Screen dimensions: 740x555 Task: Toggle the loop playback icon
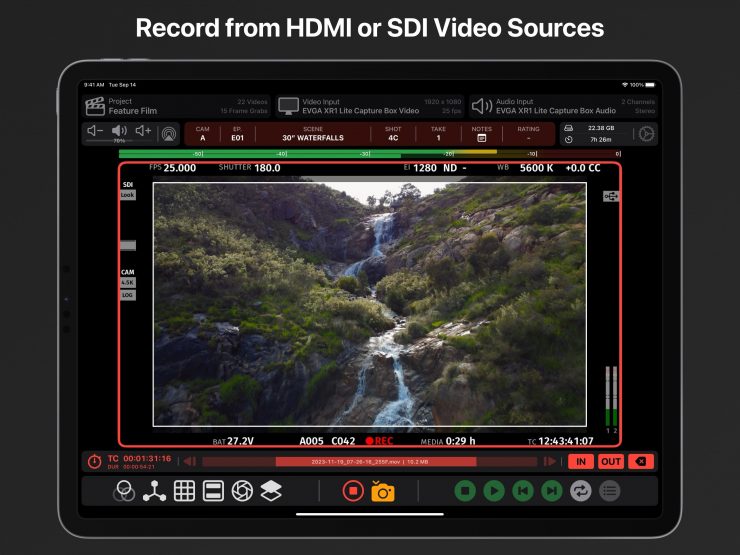(580, 491)
